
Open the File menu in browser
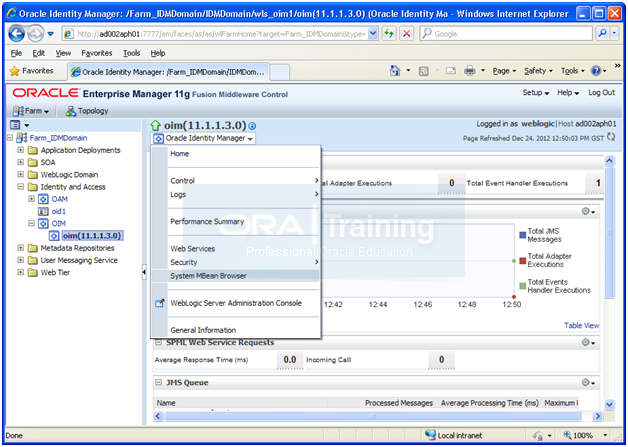coord(16,53)
